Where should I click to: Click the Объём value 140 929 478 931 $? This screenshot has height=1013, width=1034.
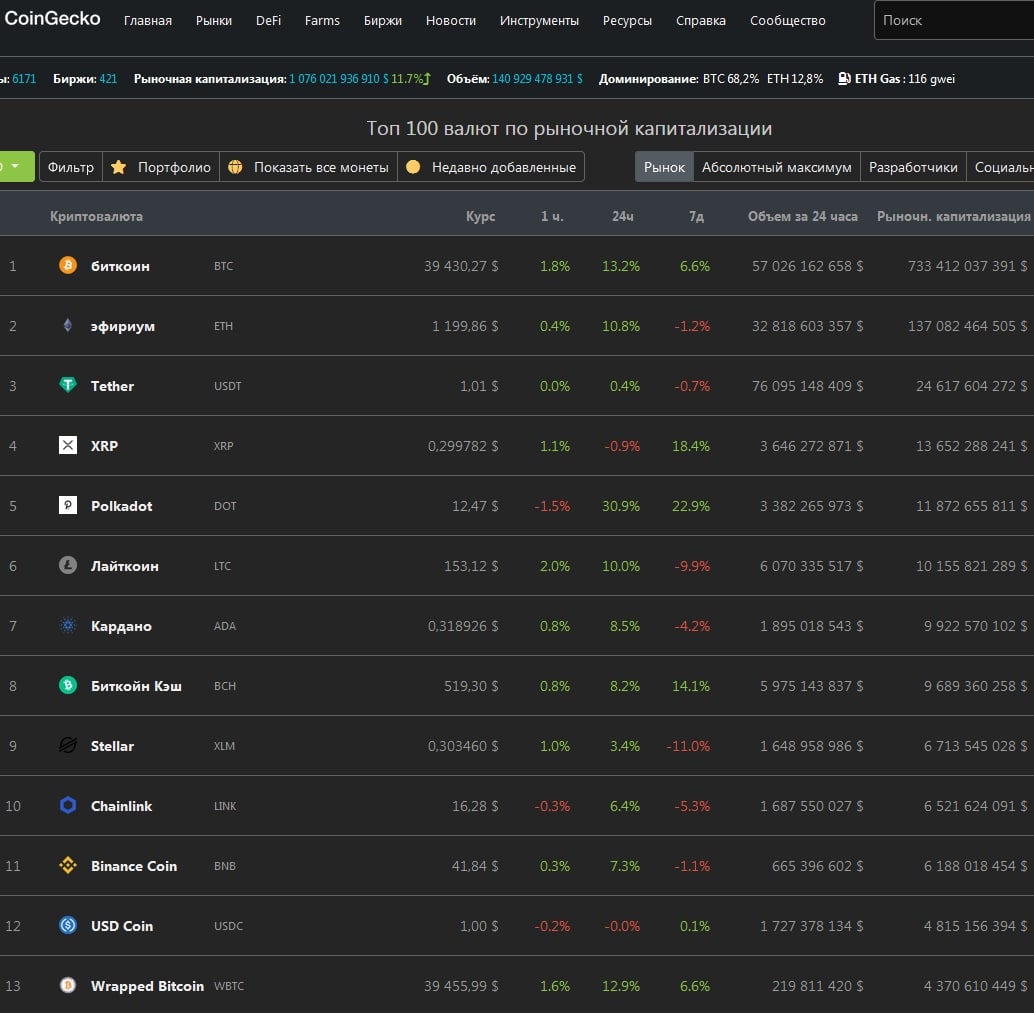[x=537, y=79]
